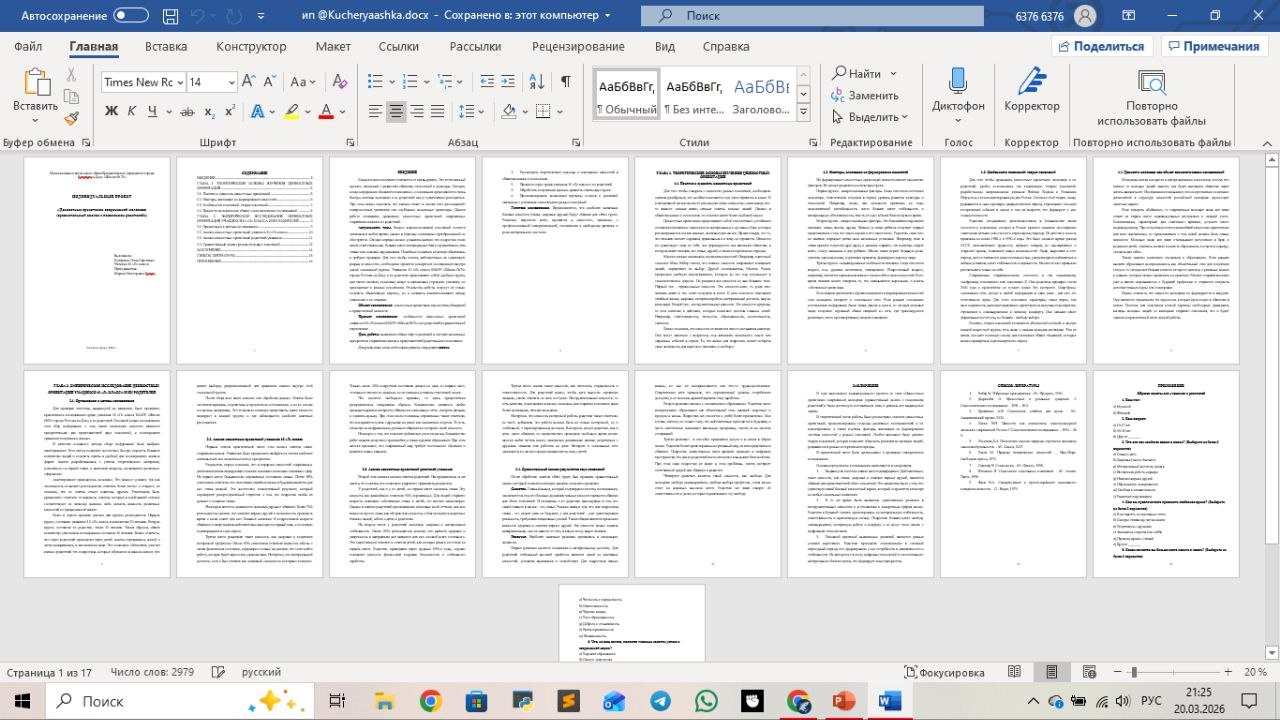
Task: Open bullet list style dropdown arrow
Action: (x=391, y=82)
